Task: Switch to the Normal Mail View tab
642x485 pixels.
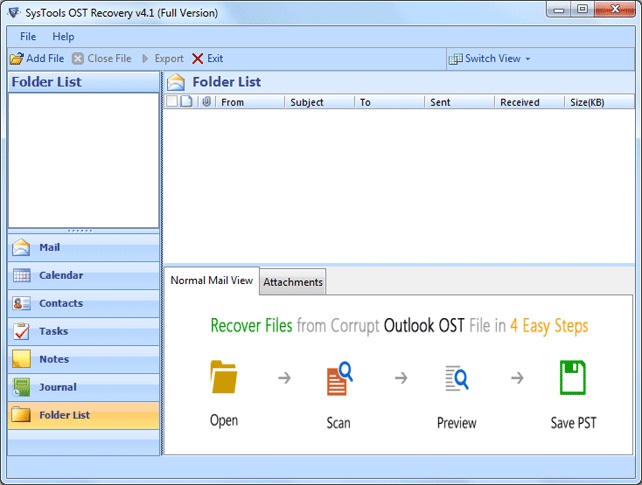Action: pyautogui.click(x=212, y=281)
